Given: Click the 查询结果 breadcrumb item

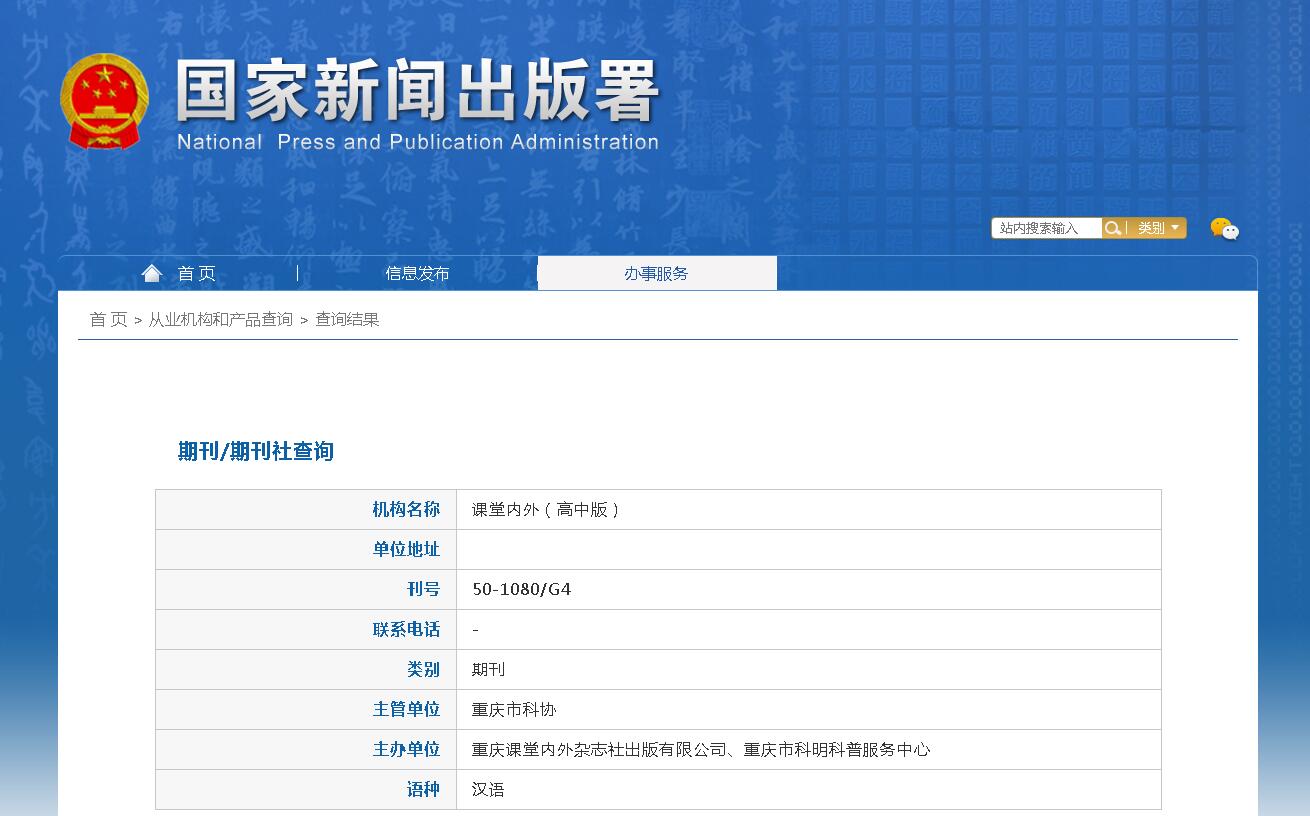Looking at the screenshot, I should click(347, 320).
